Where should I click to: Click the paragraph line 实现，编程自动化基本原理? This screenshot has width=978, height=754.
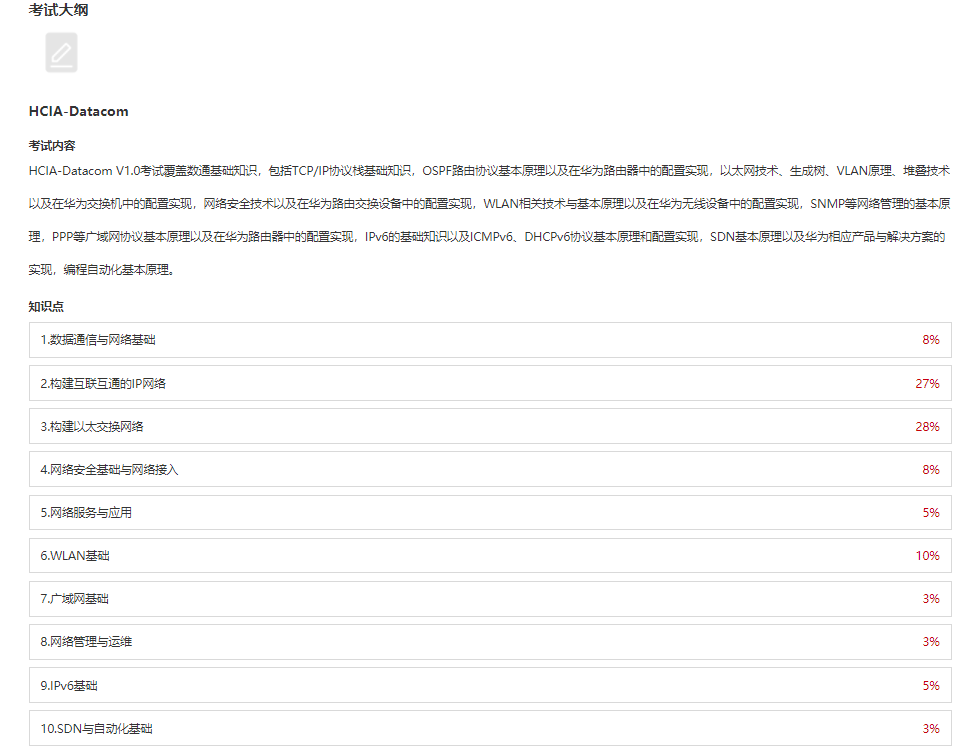click(102, 270)
